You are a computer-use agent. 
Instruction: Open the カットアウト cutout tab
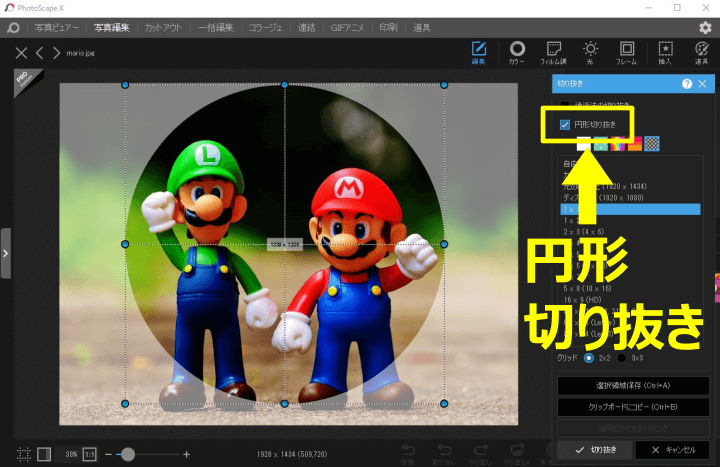click(x=163, y=28)
